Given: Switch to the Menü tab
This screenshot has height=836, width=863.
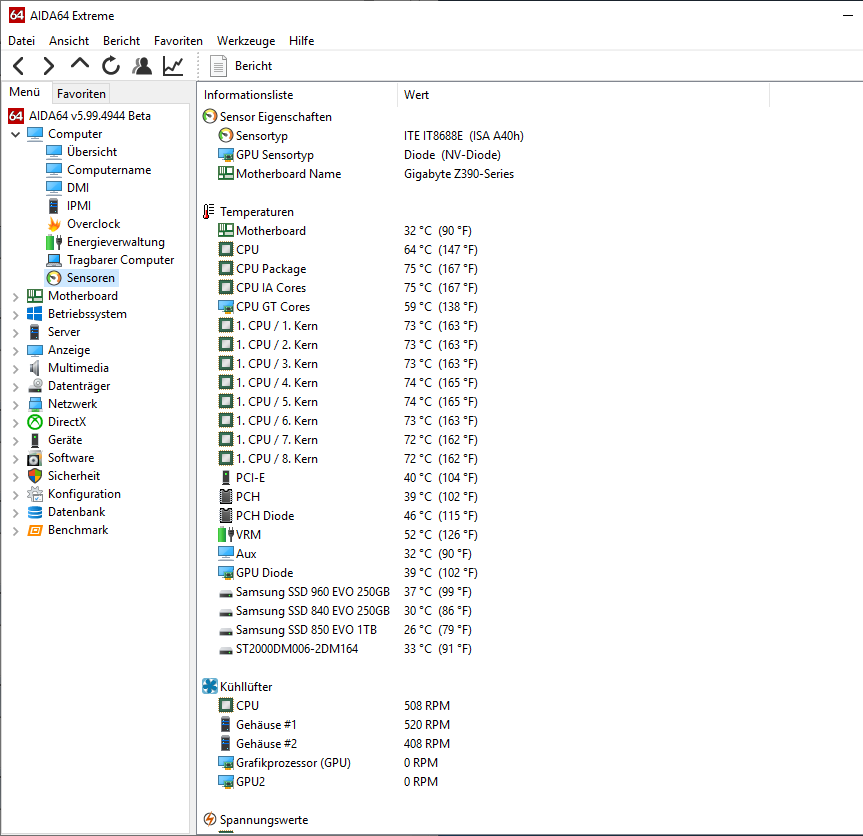Looking at the screenshot, I should (x=25, y=92).
